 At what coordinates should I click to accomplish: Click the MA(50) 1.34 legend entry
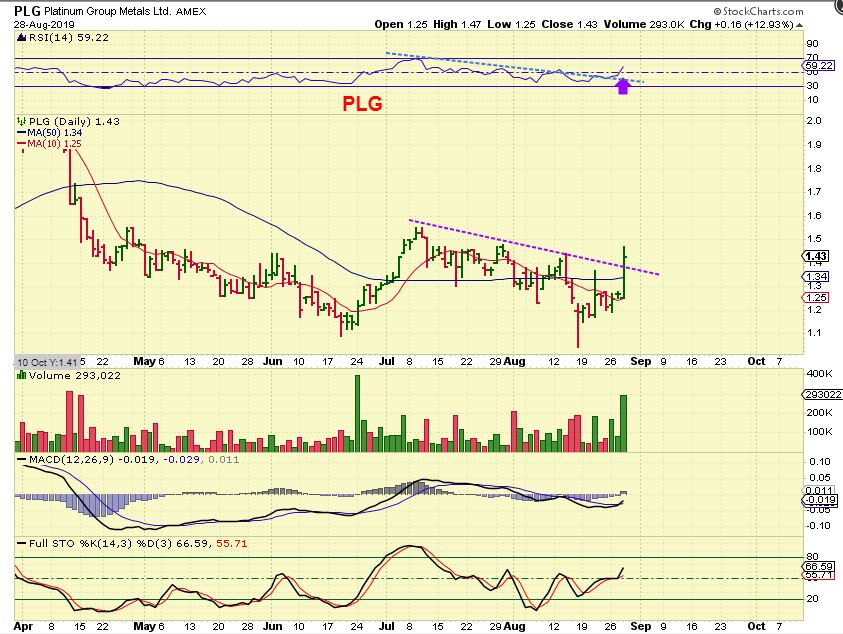tap(49, 133)
